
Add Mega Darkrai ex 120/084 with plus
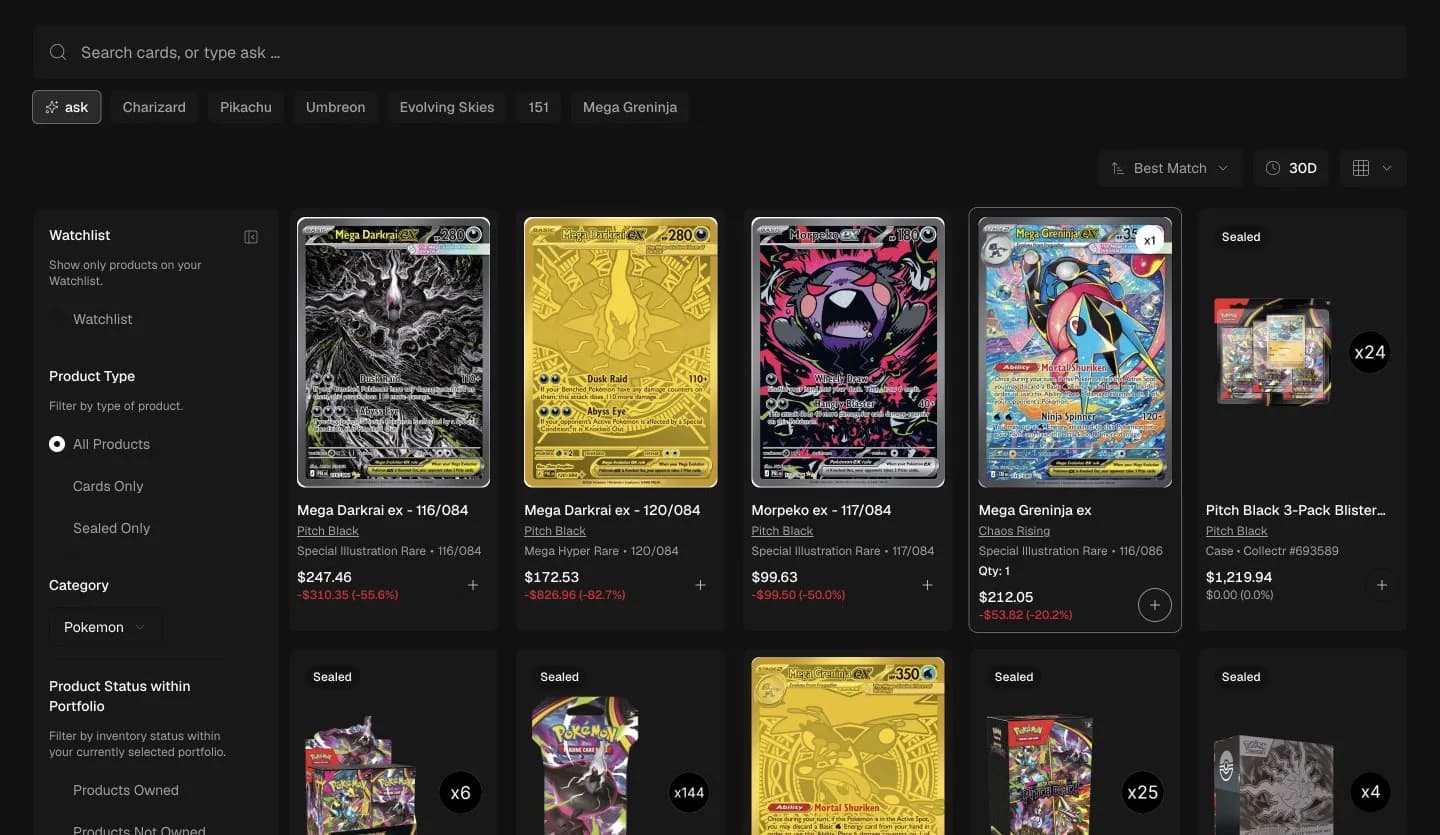[700, 585]
